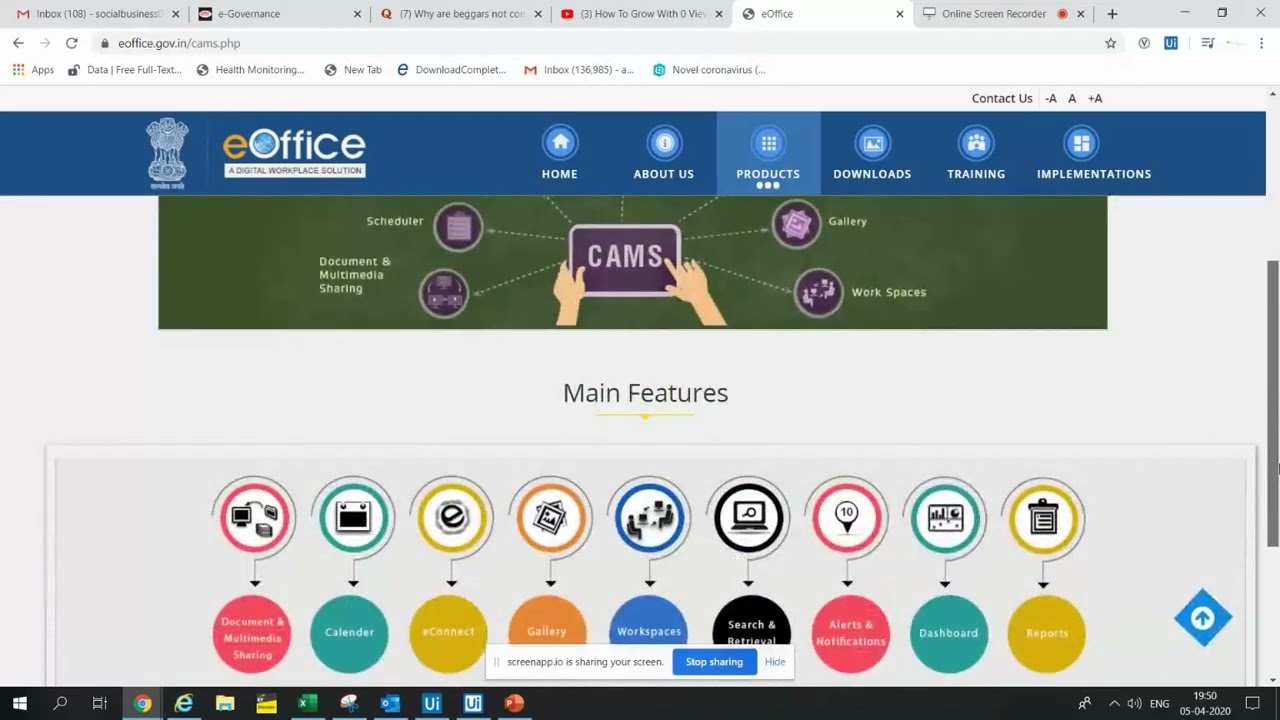Increase font size with +A
Image resolution: width=1280 pixels, height=720 pixels.
coord(1095,98)
